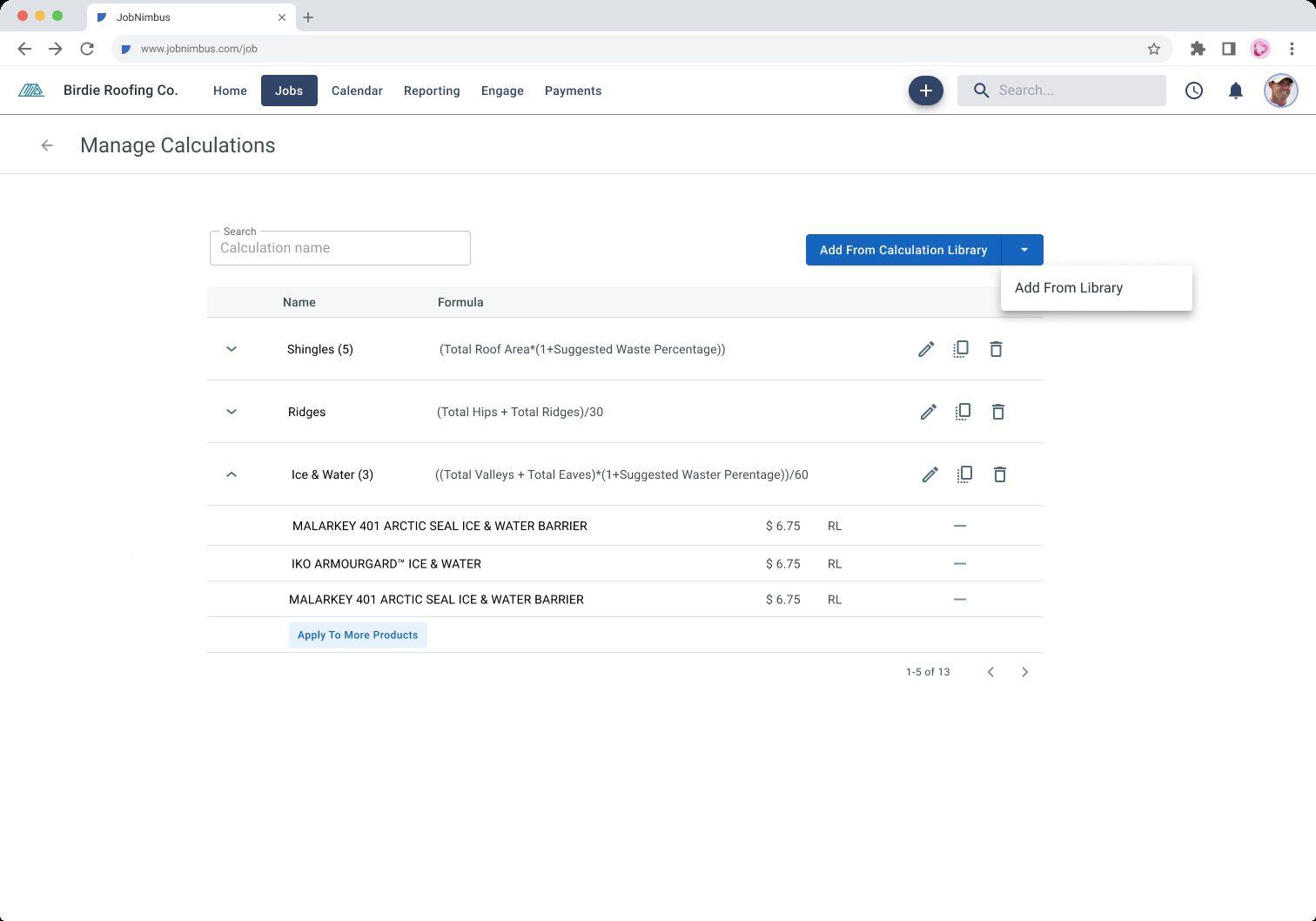This screenshot has width=1316, height=921.
Task: Close the JobNimbus browser tab
Action: point(282,17)
